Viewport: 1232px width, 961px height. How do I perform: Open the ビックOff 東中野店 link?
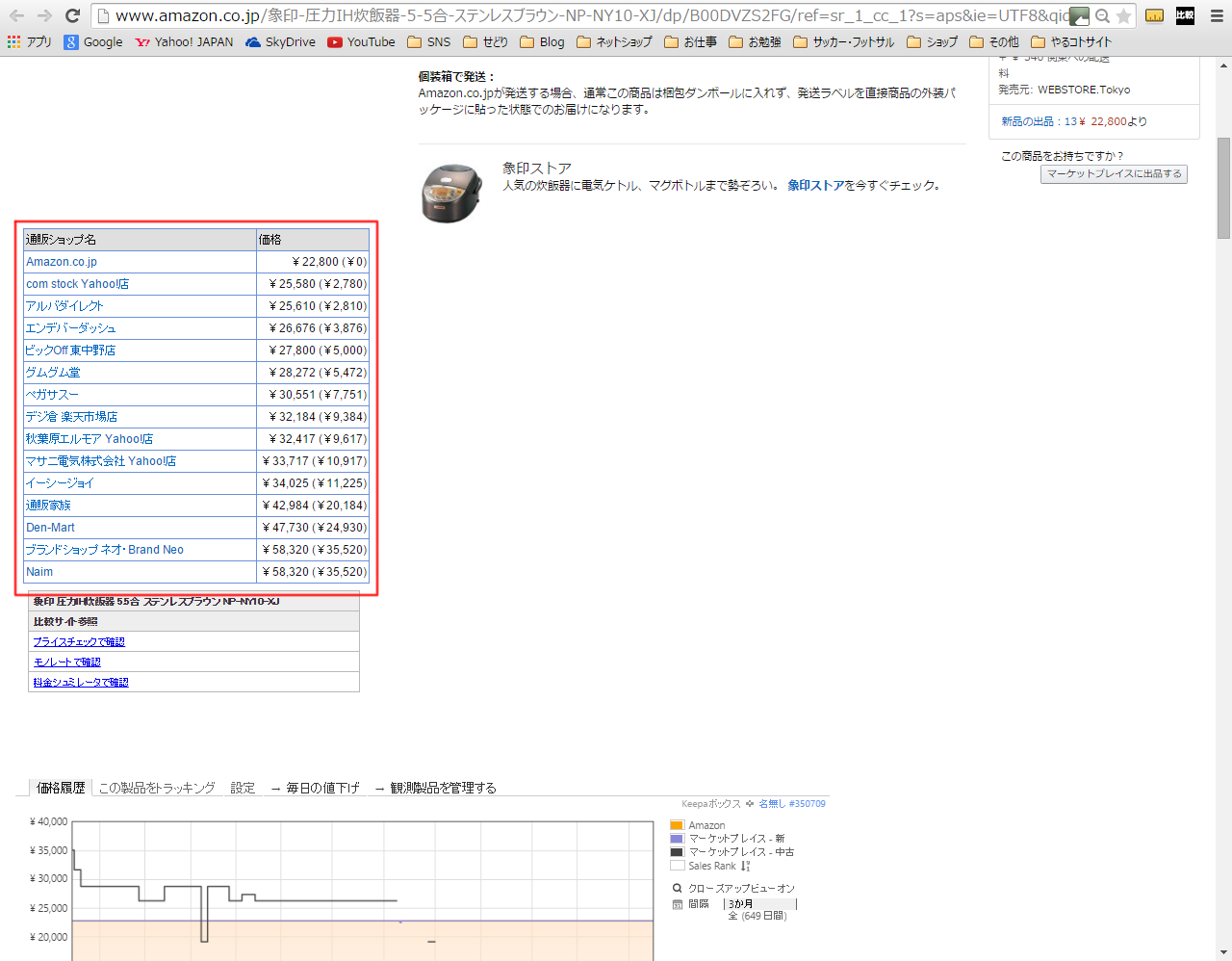point(71,351)
